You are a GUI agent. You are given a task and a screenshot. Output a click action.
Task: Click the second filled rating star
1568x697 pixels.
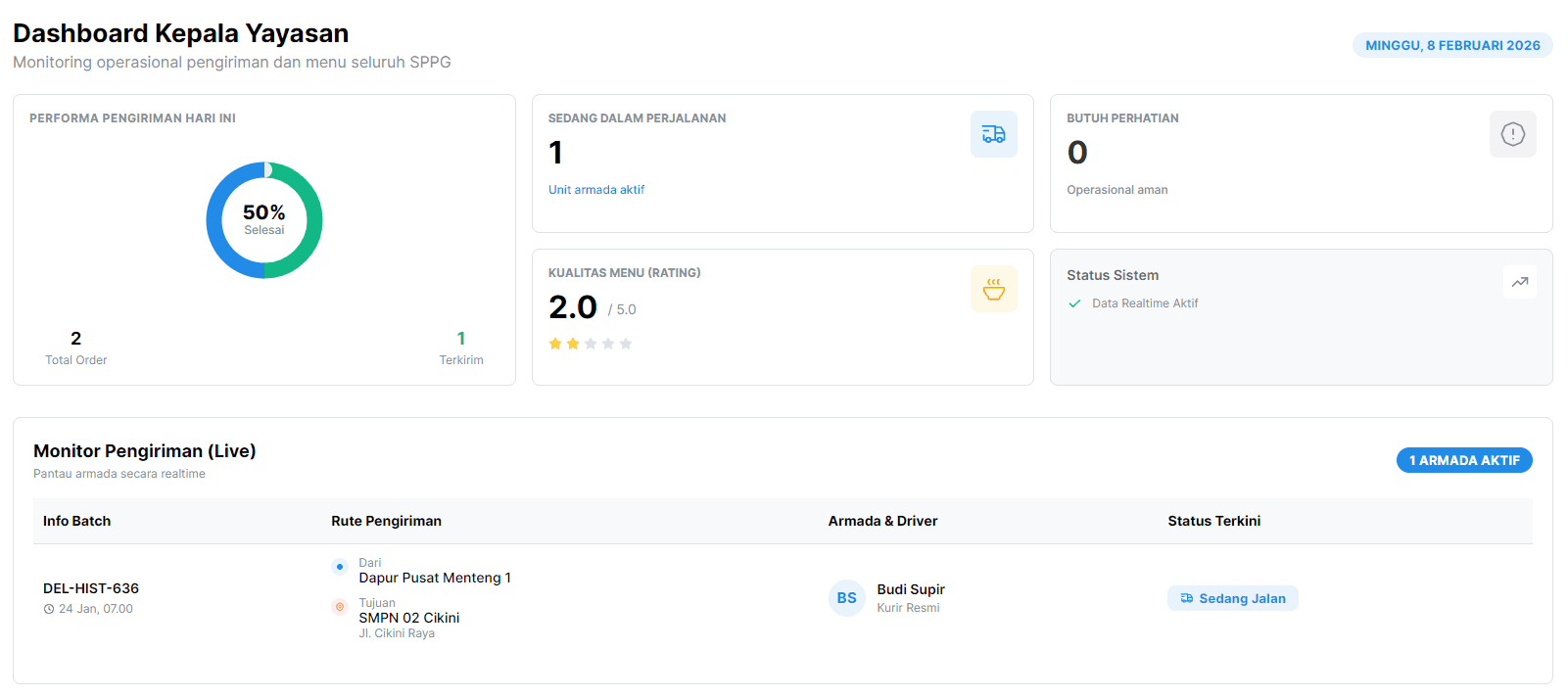click(x=573, y=344)
